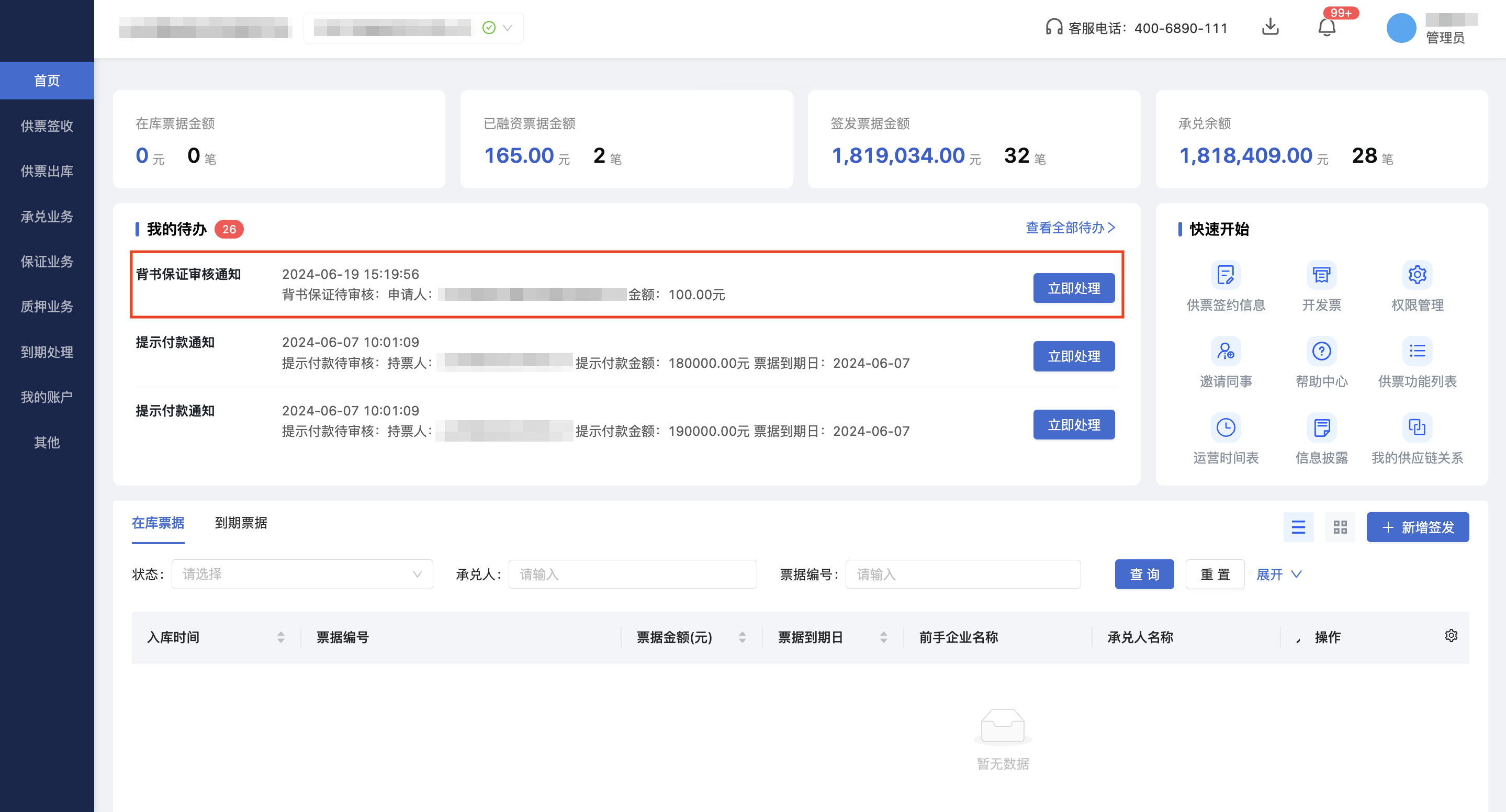This screenshot has height=812, width=1506.
Task: Sort table by 入库时间 column
Action: coord(280,637)
